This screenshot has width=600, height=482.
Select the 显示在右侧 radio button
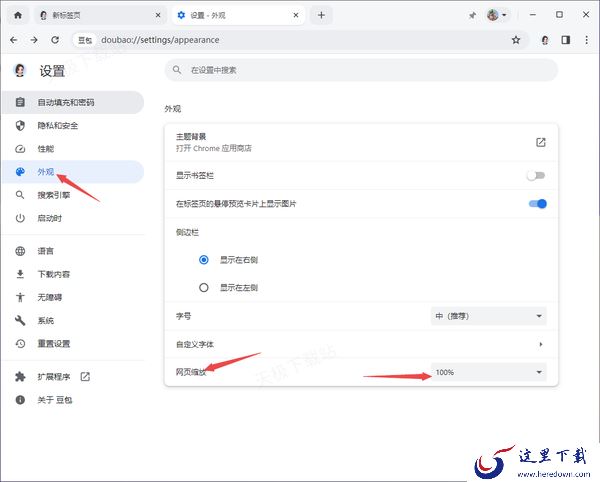(204, 260)
